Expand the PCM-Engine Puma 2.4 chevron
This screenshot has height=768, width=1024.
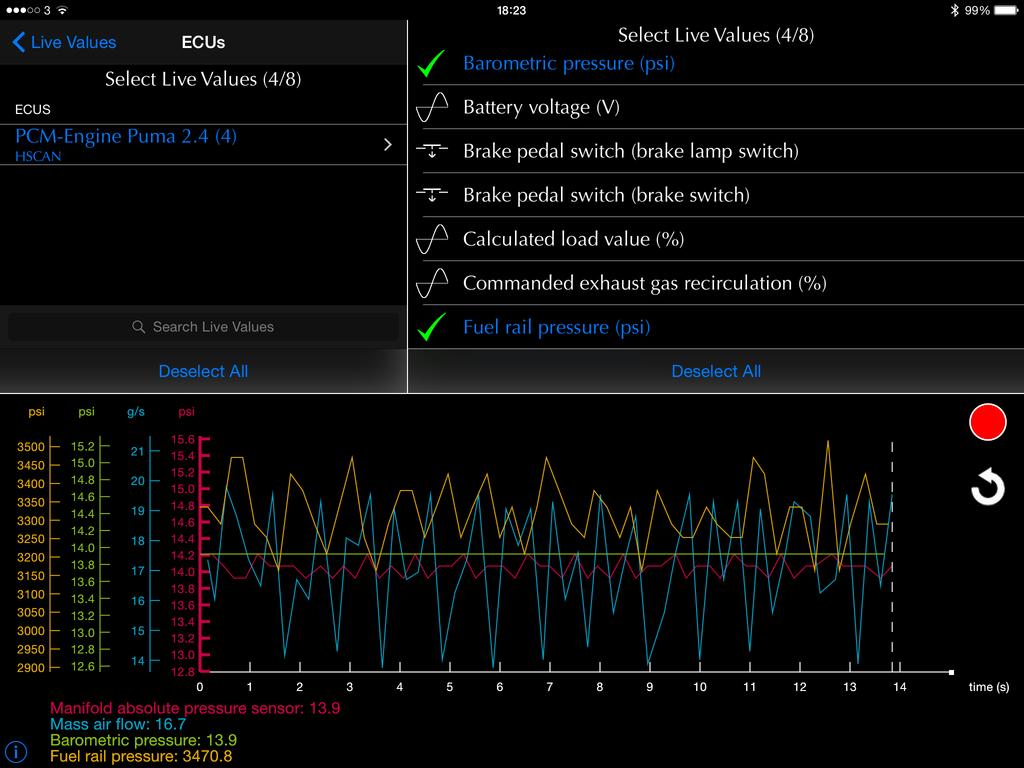point(388,145)
